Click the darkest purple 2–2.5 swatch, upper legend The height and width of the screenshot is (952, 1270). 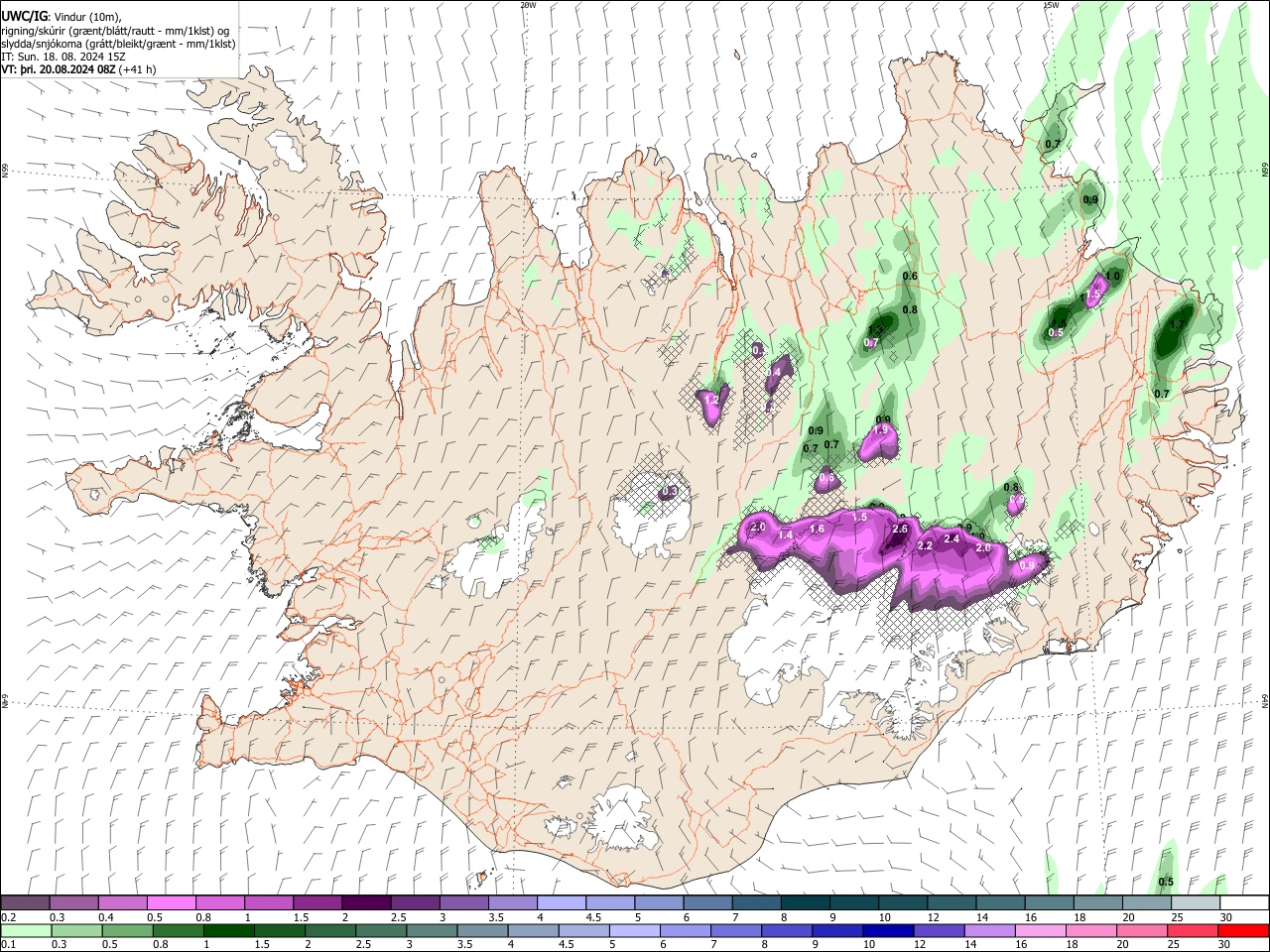click(366, 902)
